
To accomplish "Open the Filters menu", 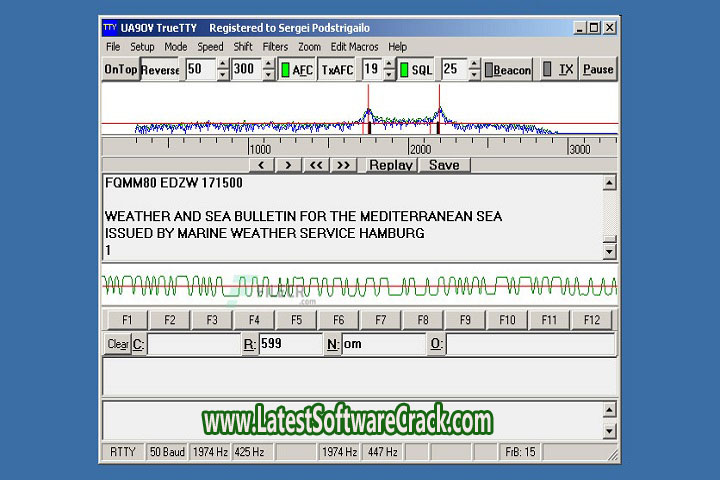I will pos(275,46).
